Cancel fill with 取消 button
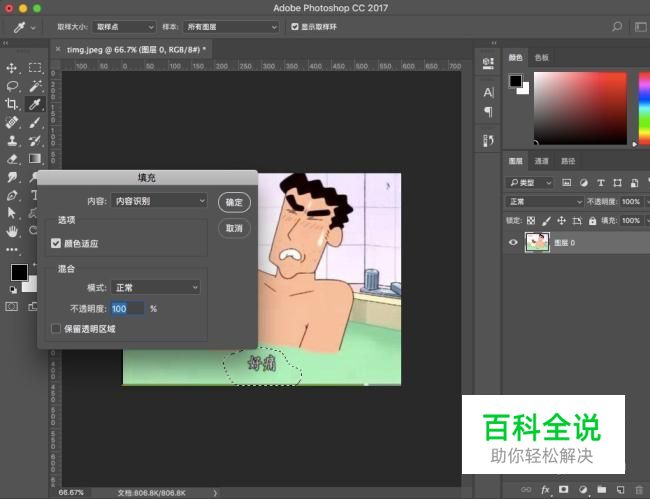Screen dimensions: 650x499 pyautogui.click(x=234, y=228)
